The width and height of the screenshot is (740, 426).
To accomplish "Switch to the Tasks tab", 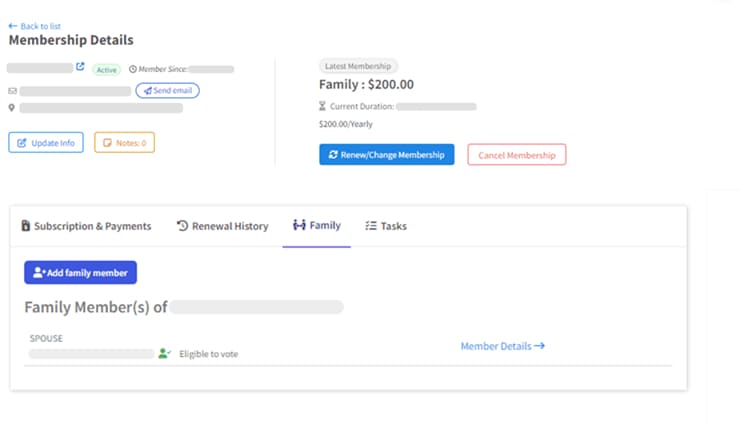I will (x=386, y=226).
